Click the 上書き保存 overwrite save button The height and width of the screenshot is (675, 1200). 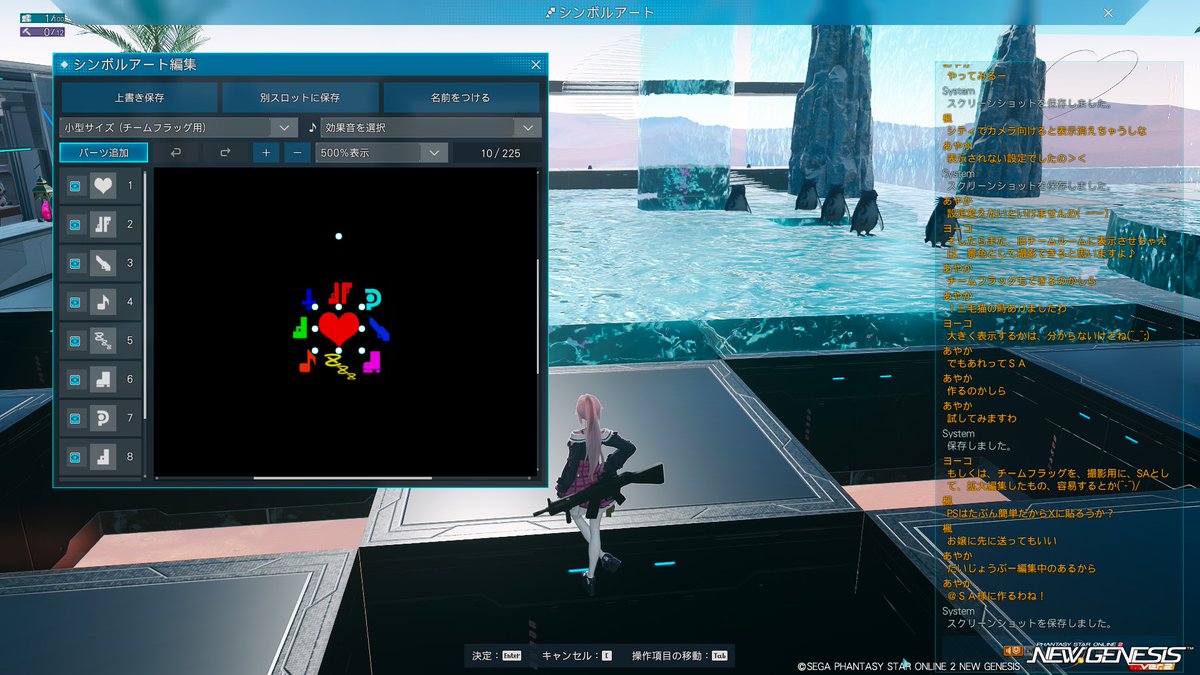[x=139, y=98]
